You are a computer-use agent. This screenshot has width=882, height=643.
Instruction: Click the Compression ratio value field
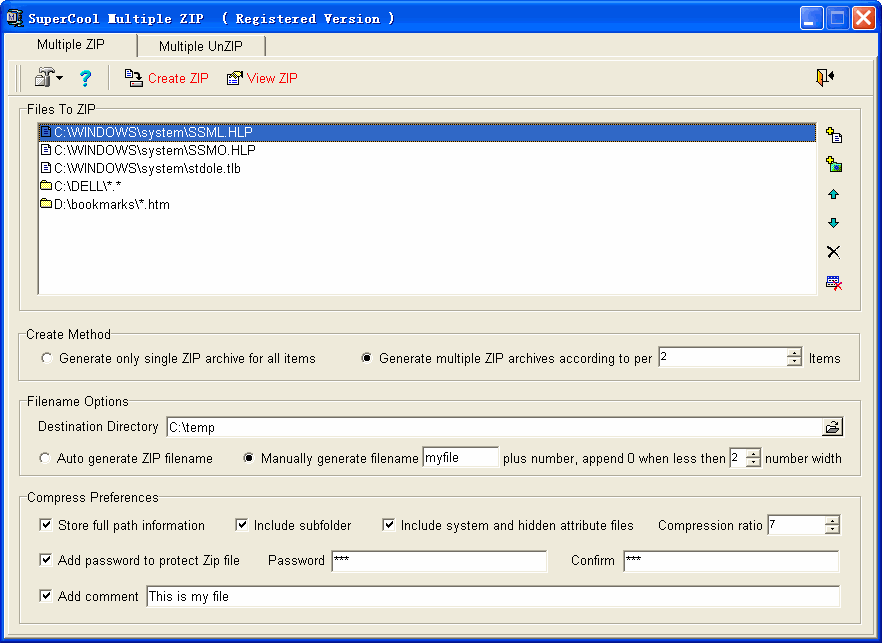[796, 525]
